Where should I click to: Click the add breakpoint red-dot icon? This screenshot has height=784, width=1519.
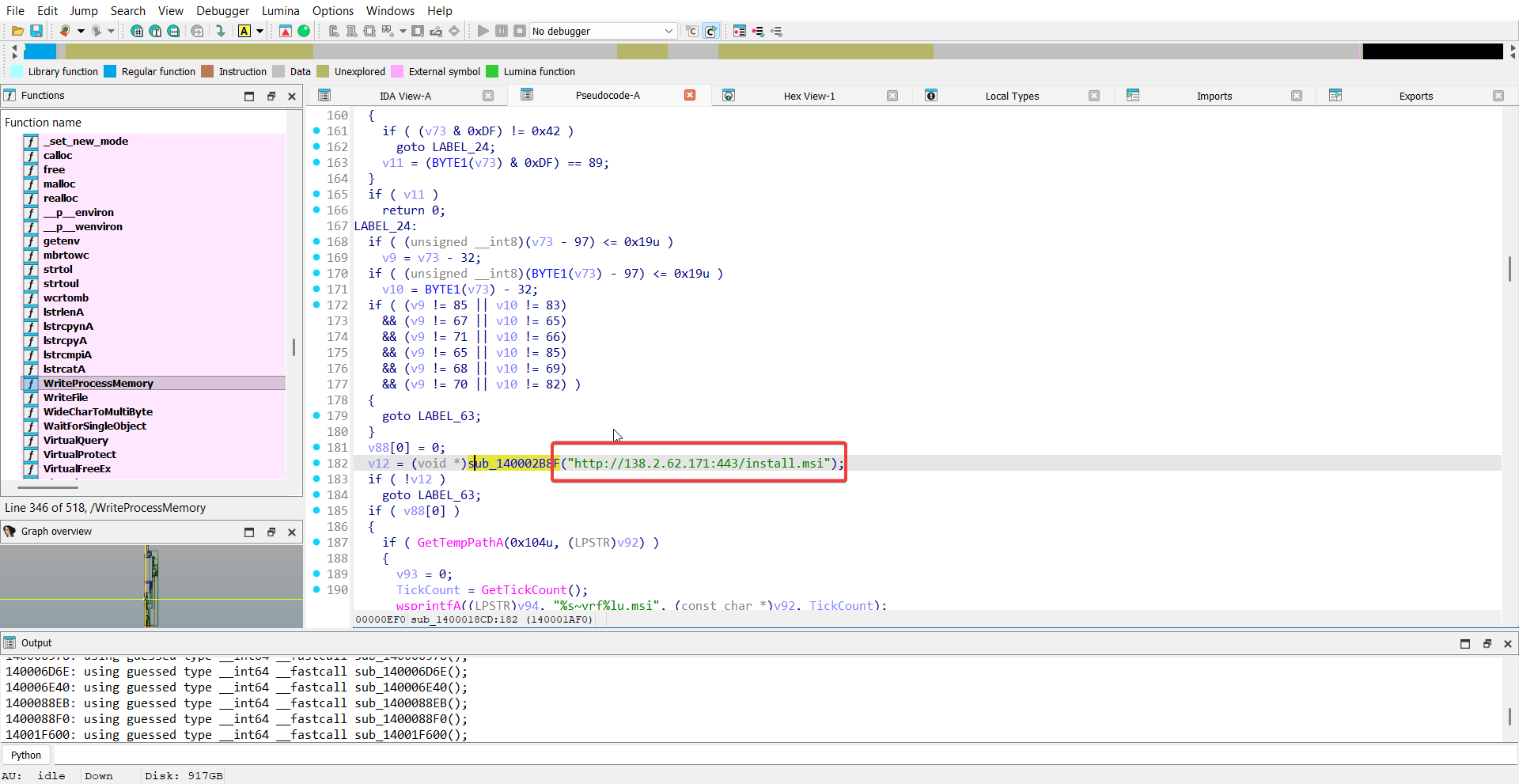(x=758, y=31)
